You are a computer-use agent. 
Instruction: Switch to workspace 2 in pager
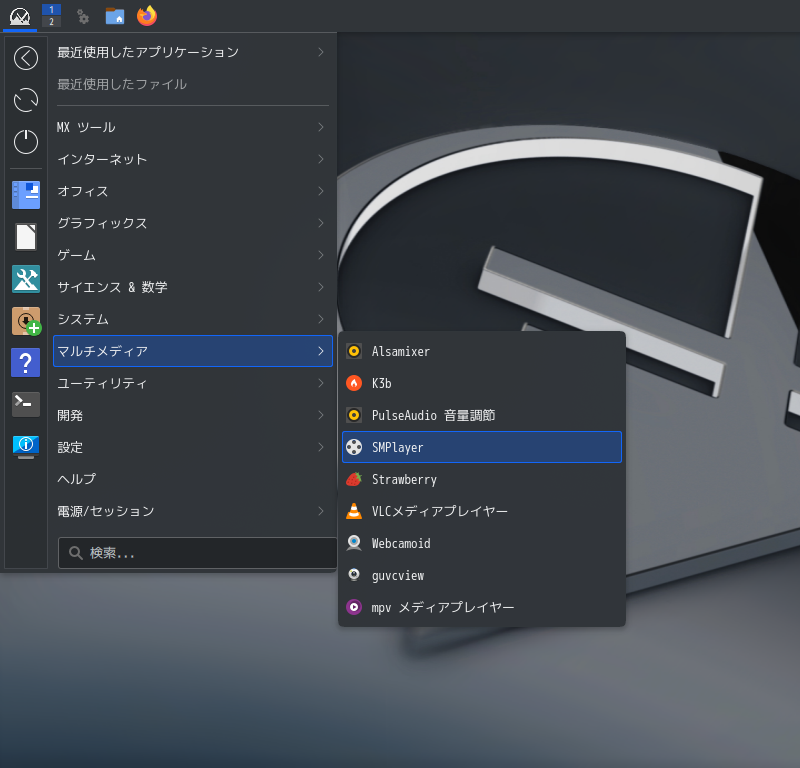(51, 21)
